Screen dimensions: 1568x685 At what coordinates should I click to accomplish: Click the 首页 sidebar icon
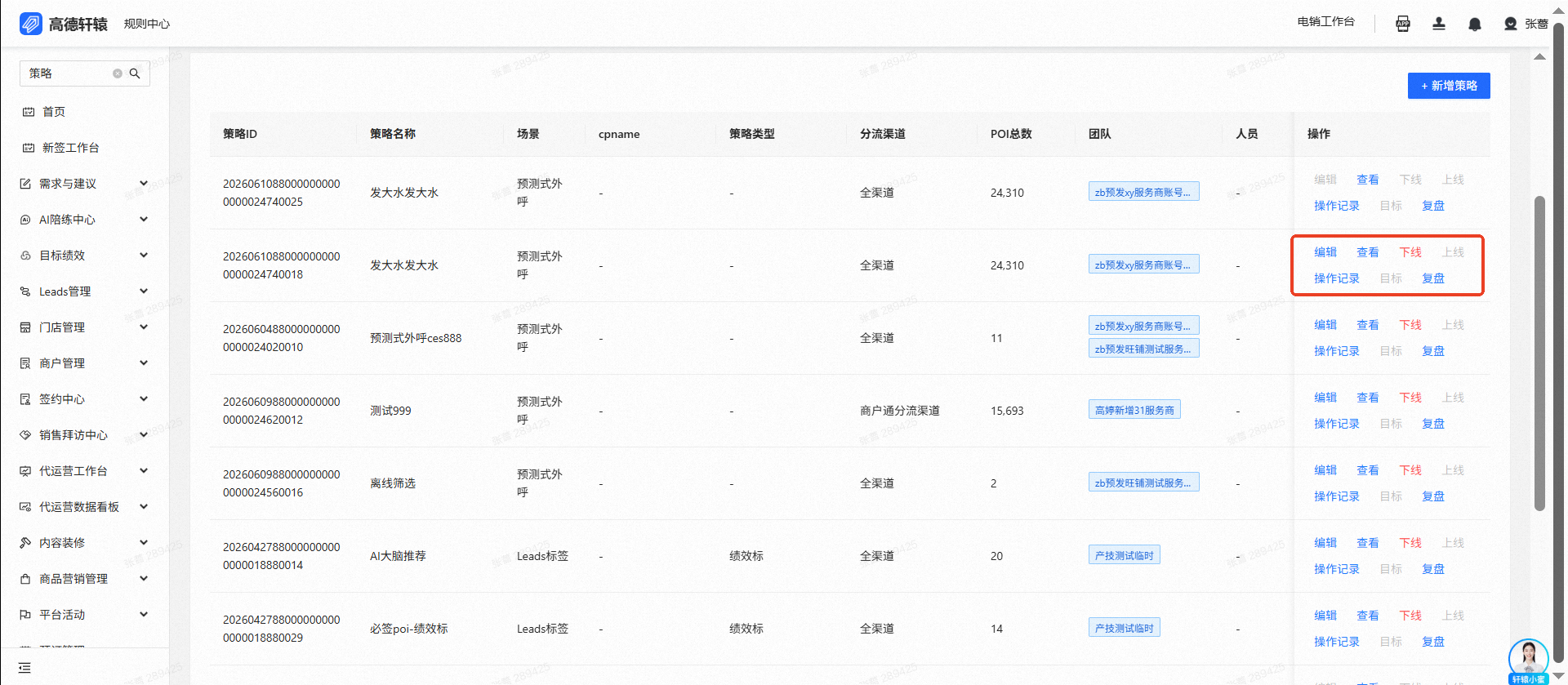pos(29,112)
